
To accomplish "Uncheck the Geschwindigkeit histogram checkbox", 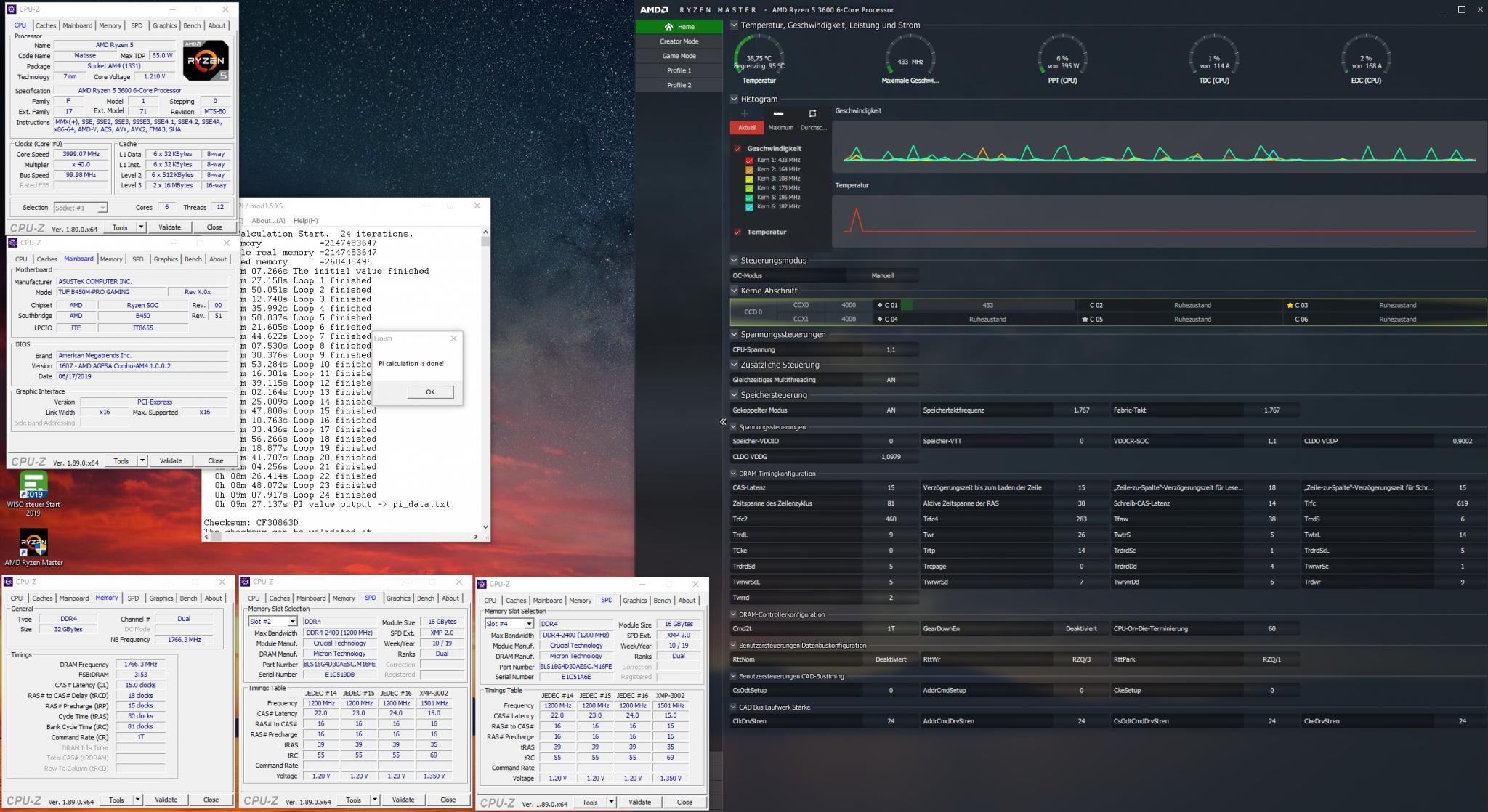I will (737, 149).
